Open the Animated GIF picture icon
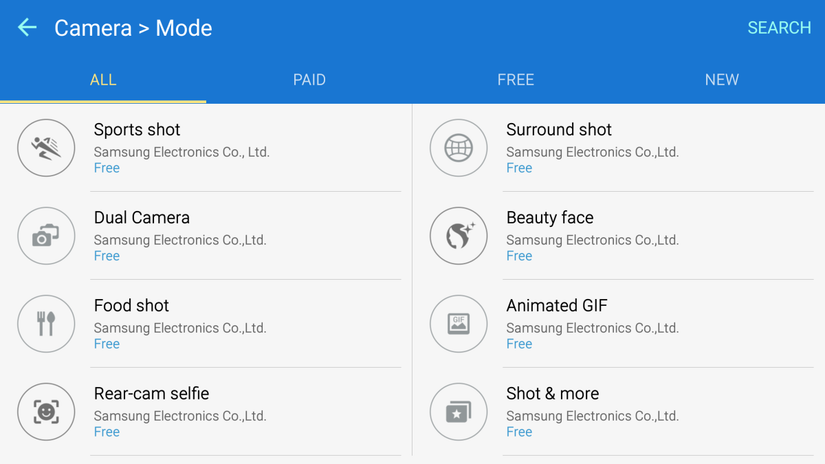Screen dimensions: 825x464 pyautogui.click(x=459, y=324)
